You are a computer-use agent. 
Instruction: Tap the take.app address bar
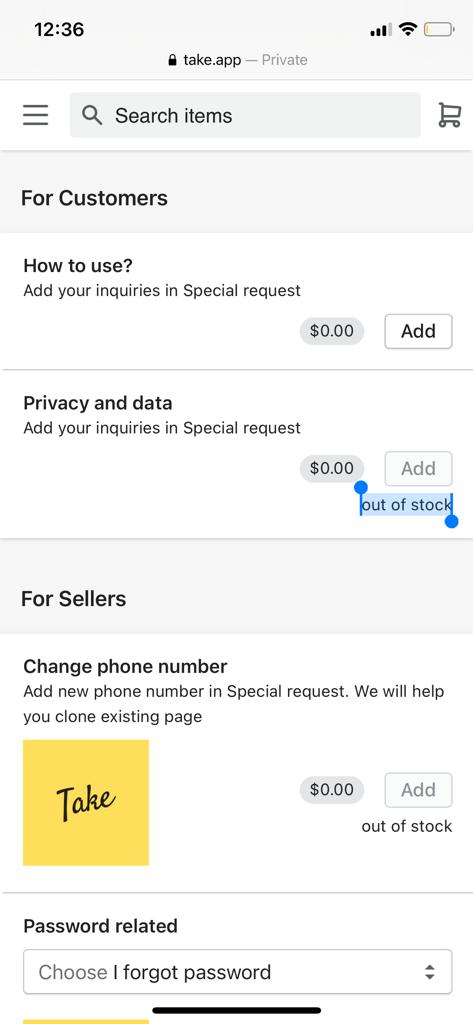237,60
